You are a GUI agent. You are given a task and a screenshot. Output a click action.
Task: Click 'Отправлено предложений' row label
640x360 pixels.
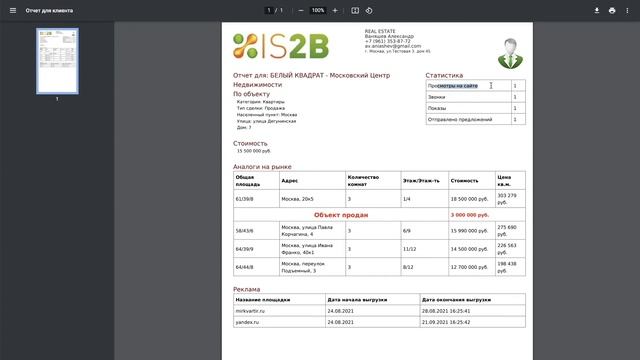460,120
